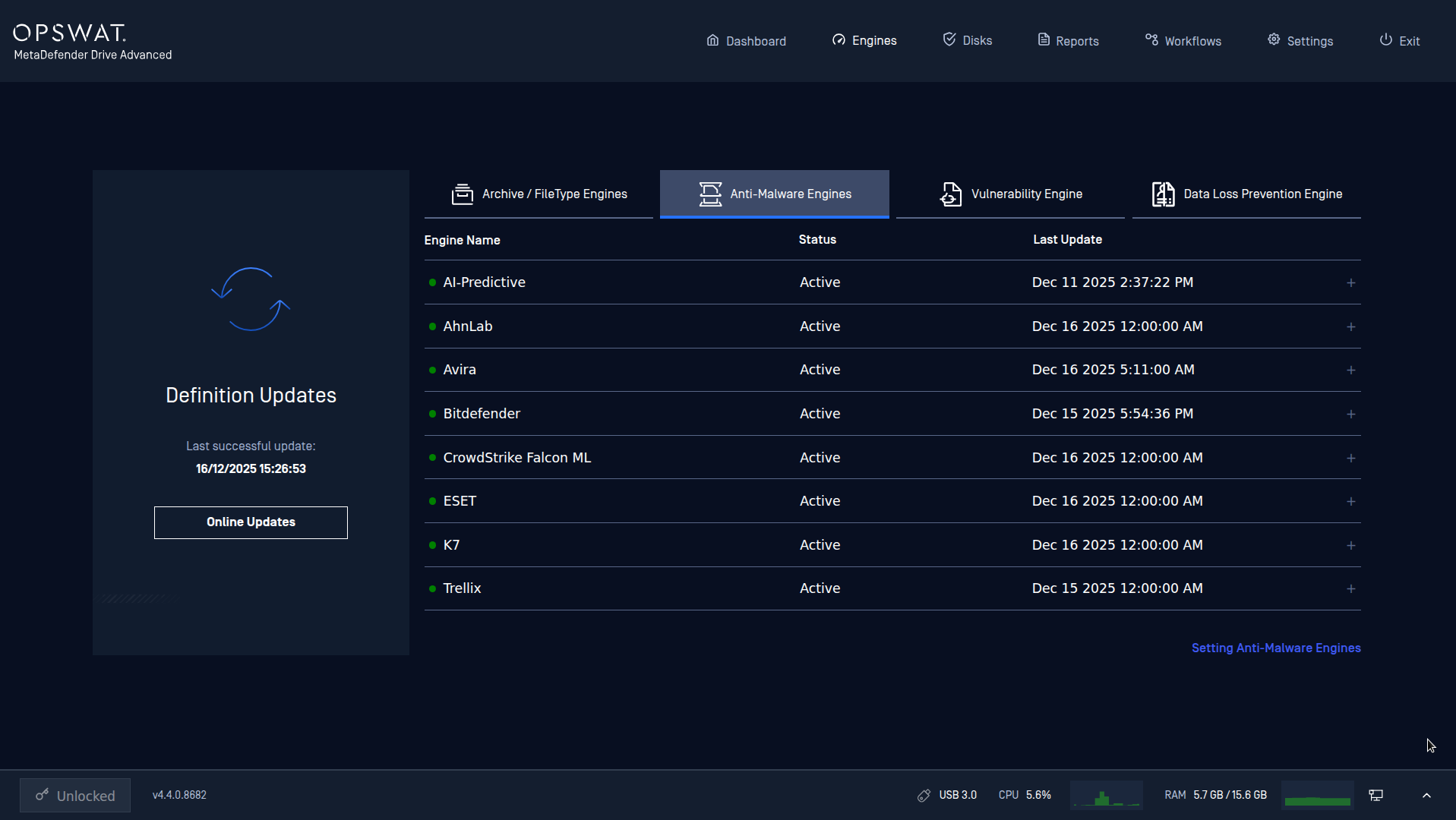The width and height of the screenshot is (1456, 820).
Task: Click the Archive / FileType Engines box icon
Action: (462, 194)
